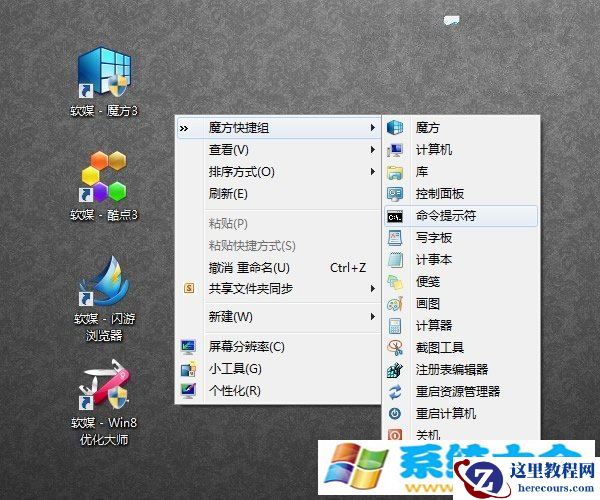This screenshot has width=600, height=500.
Task: Open 记事本 submenu entry
Action: (461, 260)
